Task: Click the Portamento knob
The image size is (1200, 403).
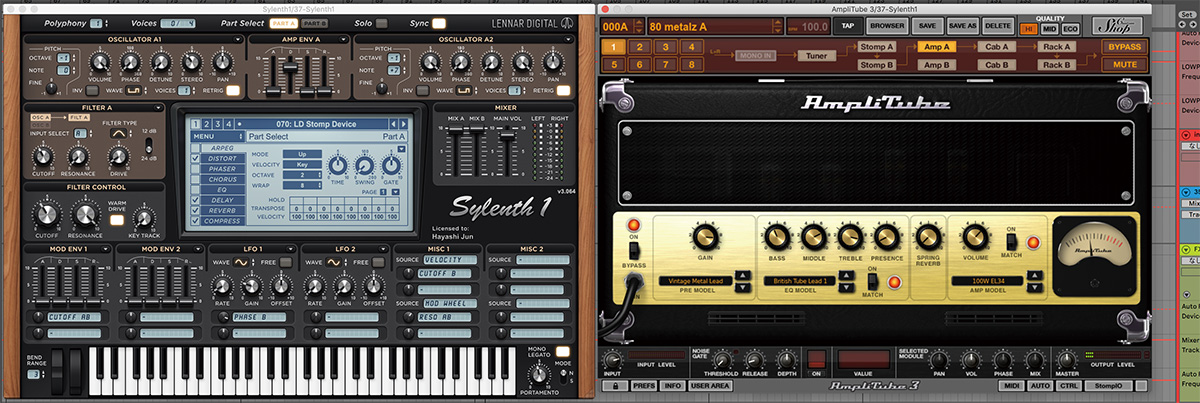Action: (539, 374)
